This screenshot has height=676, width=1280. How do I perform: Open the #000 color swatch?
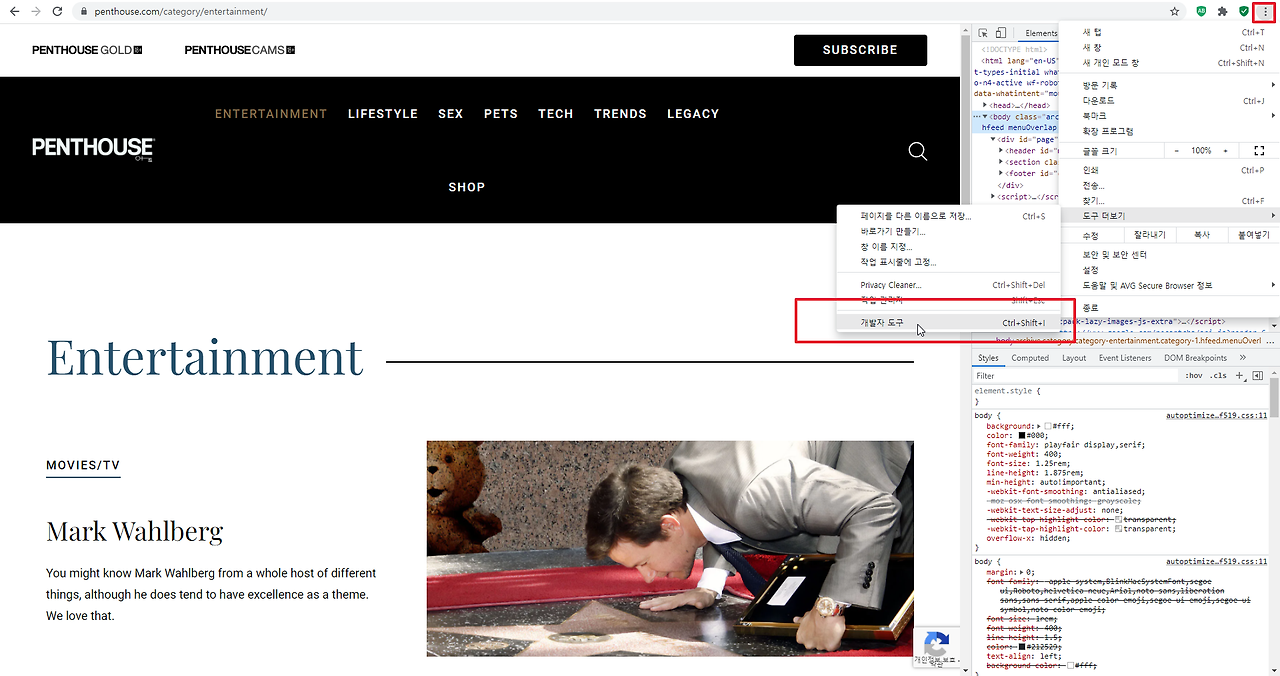1023,436
